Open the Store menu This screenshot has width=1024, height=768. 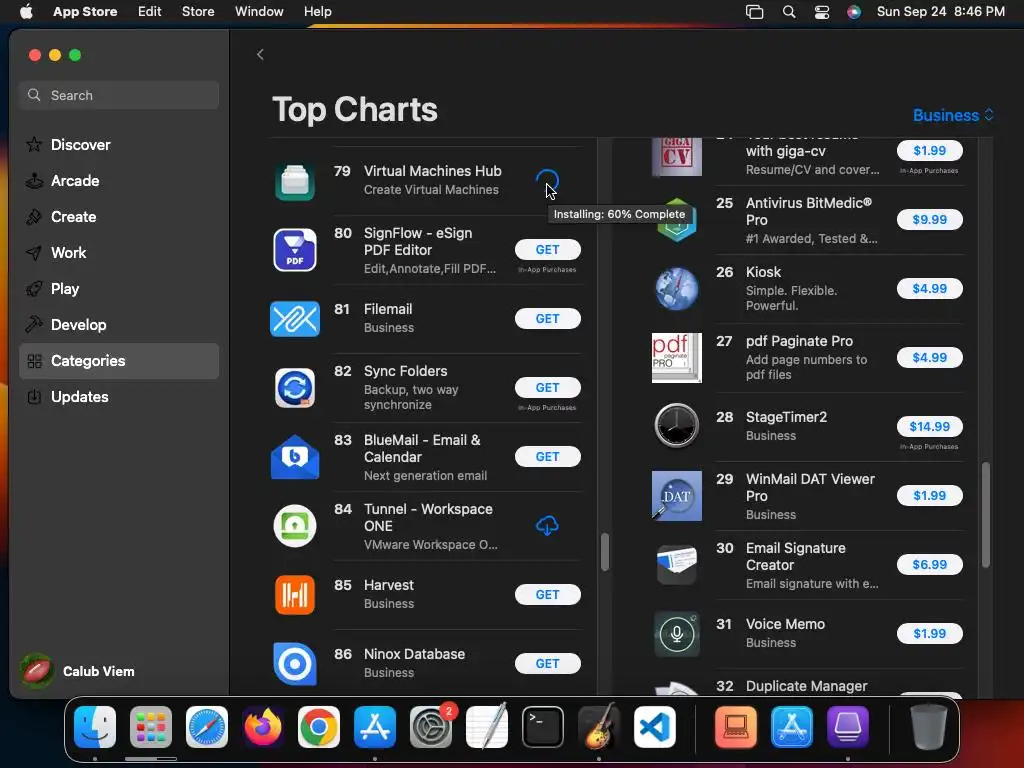[198, 12]
